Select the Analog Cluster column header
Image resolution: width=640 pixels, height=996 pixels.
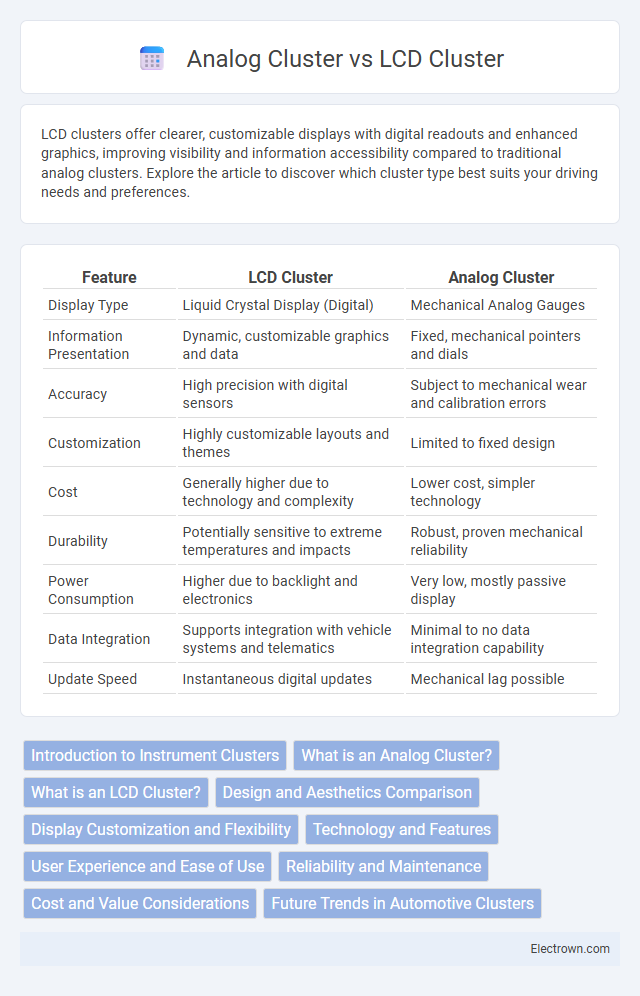(502, 278)
